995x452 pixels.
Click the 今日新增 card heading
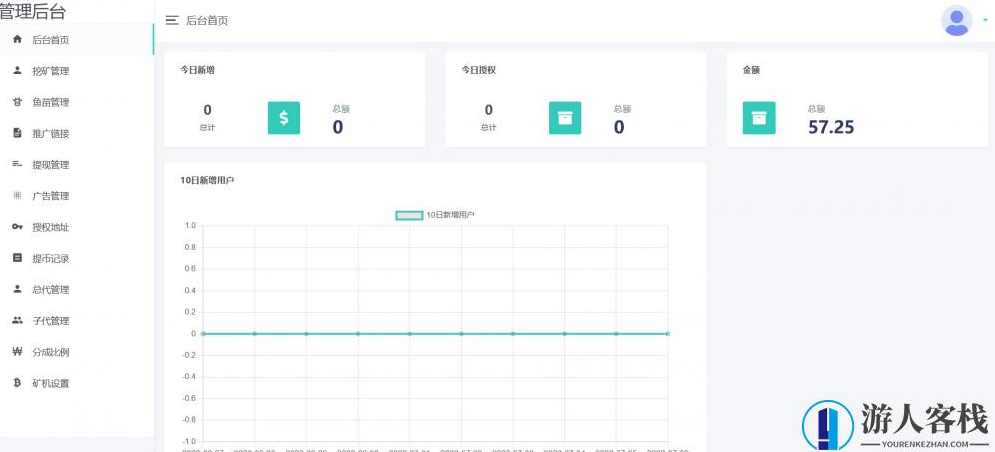[x=197, y=70]
